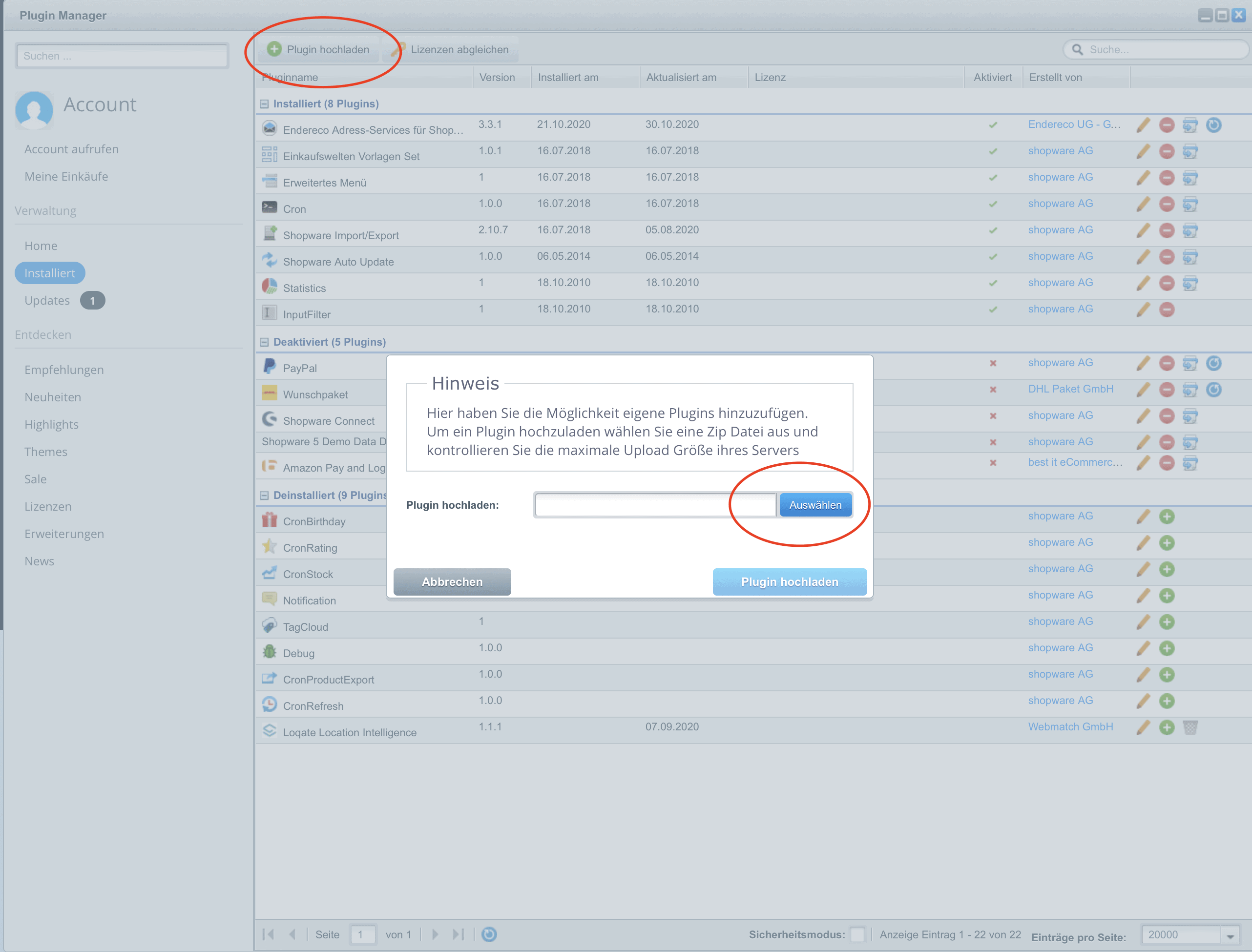Install the Debug plugin
The image size is (1252, 952).
coord(1167,648)
